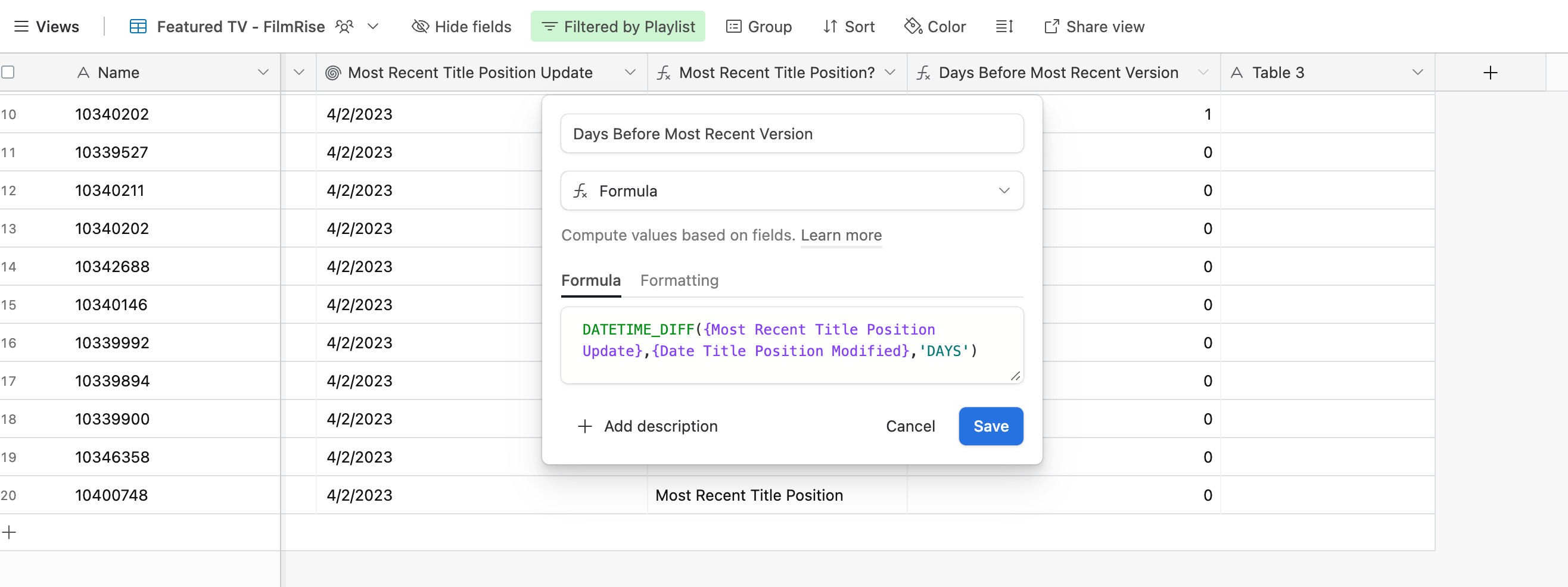Image resolution: width=1568 pixels, height=587 pixels.
Task: Select the name cell 10339992
Action: pyautogui.click(x=113, y=342)
